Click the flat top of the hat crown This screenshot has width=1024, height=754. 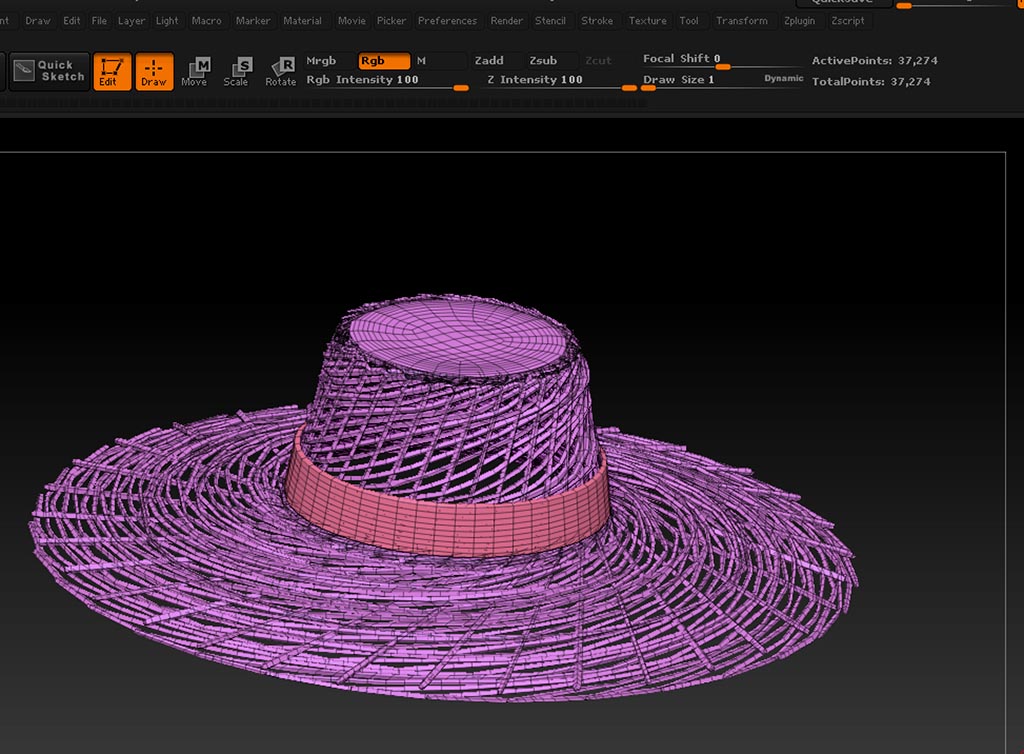(458, 336)
